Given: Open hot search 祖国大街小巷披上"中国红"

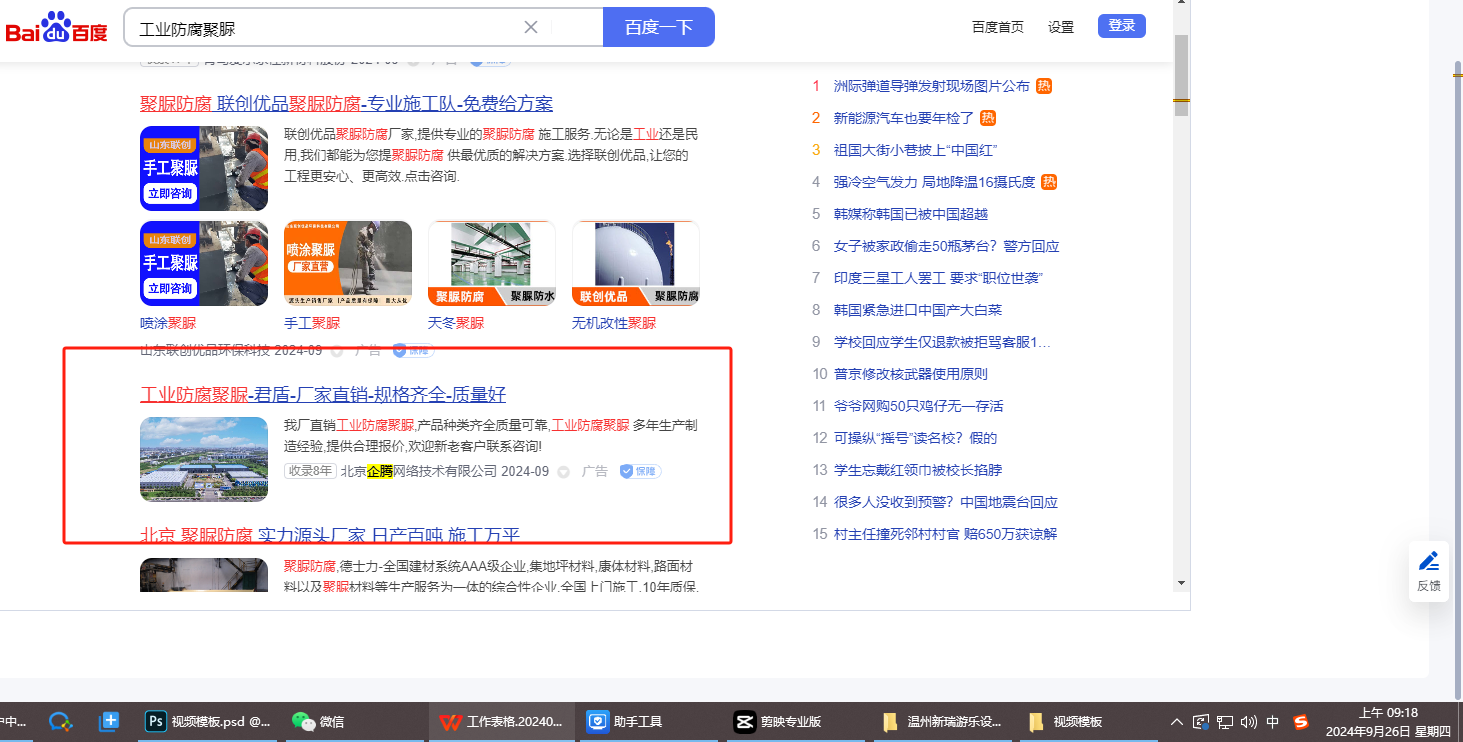Looking at the screenshot, I should 915,150.
